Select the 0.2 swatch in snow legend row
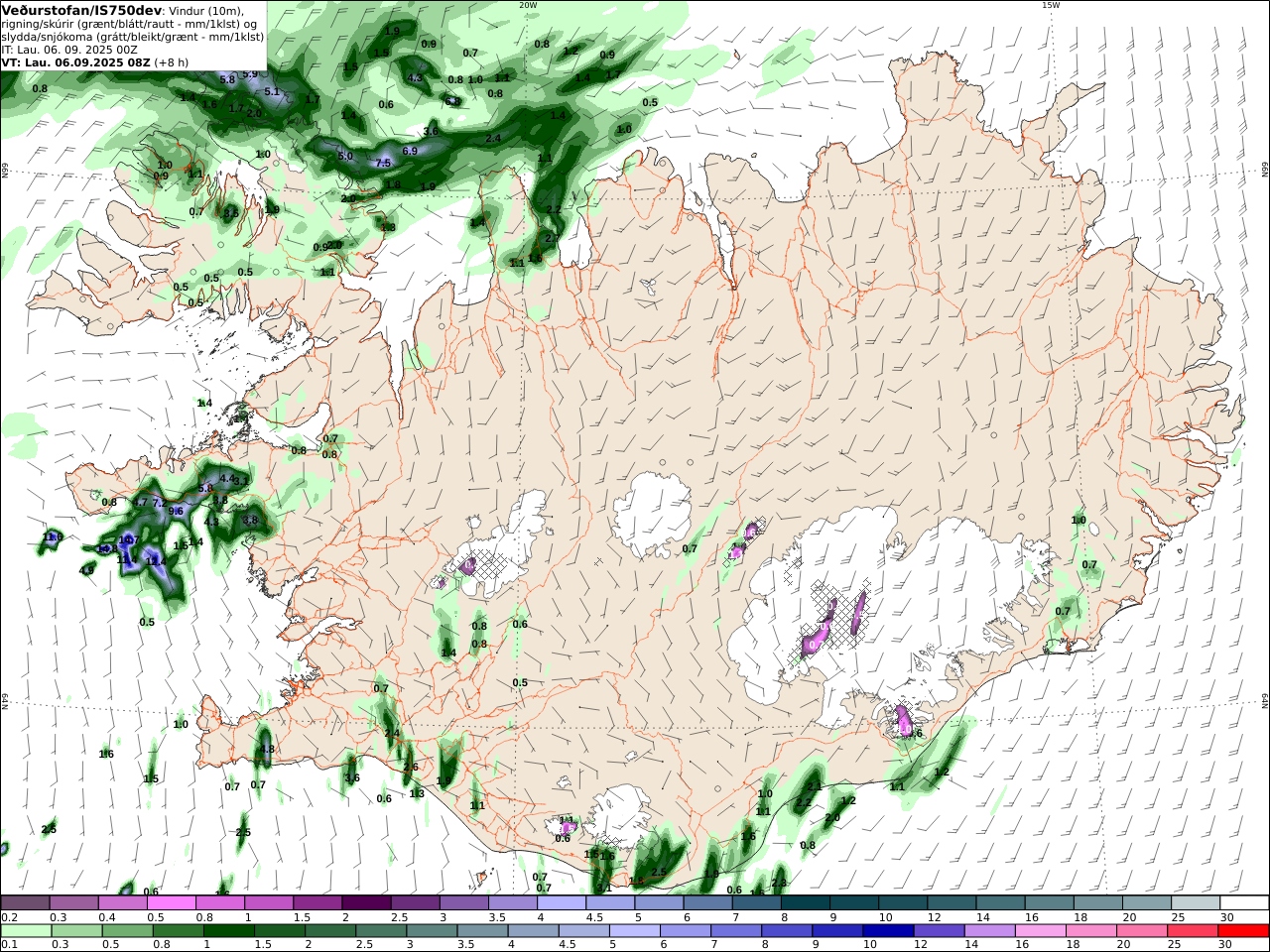The width and height of the screenshot is (1270, 952). coord(25,902)
